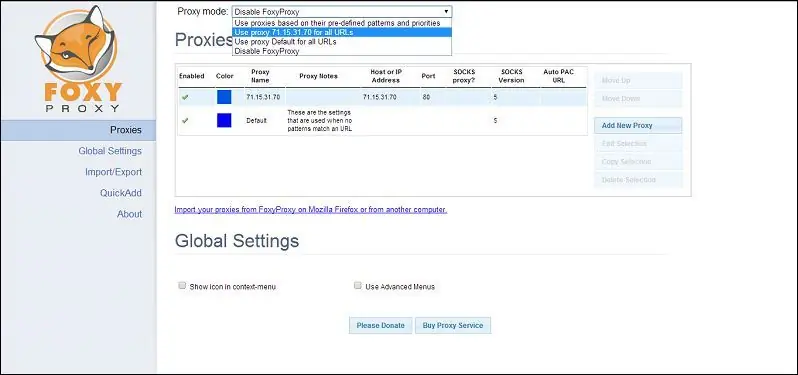Open the About sidebar page

tap(129, 214)
